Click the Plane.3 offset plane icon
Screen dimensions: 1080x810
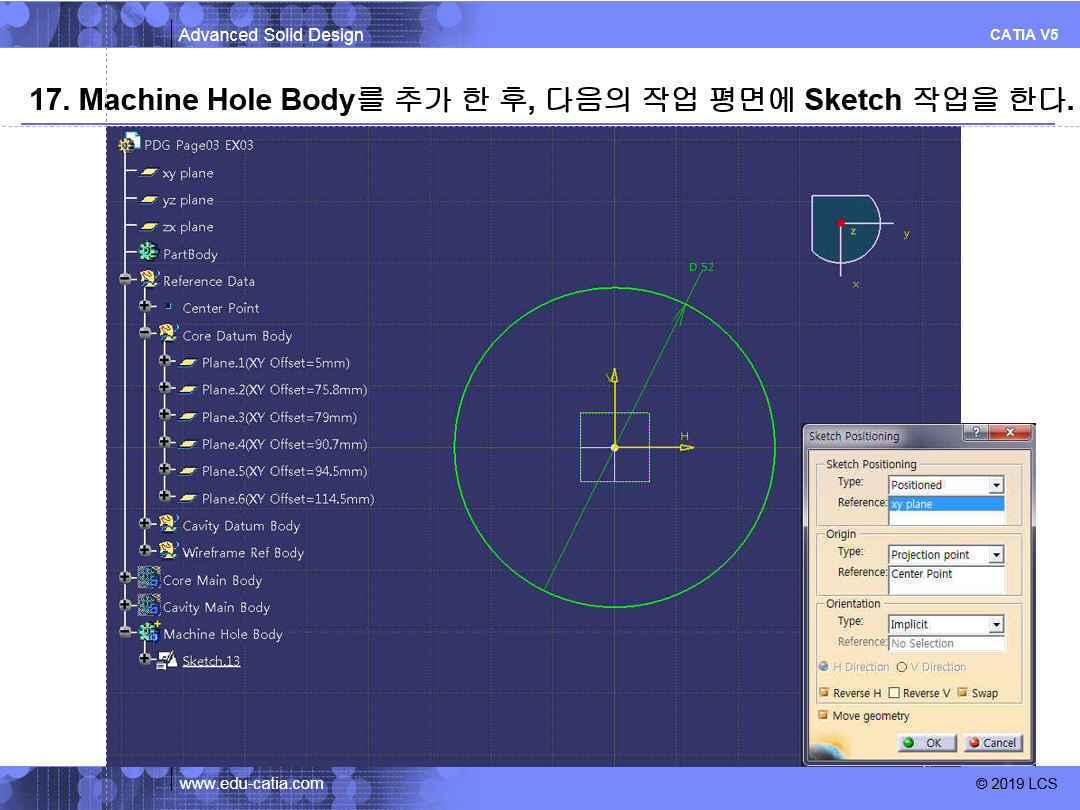pos(187,417)
